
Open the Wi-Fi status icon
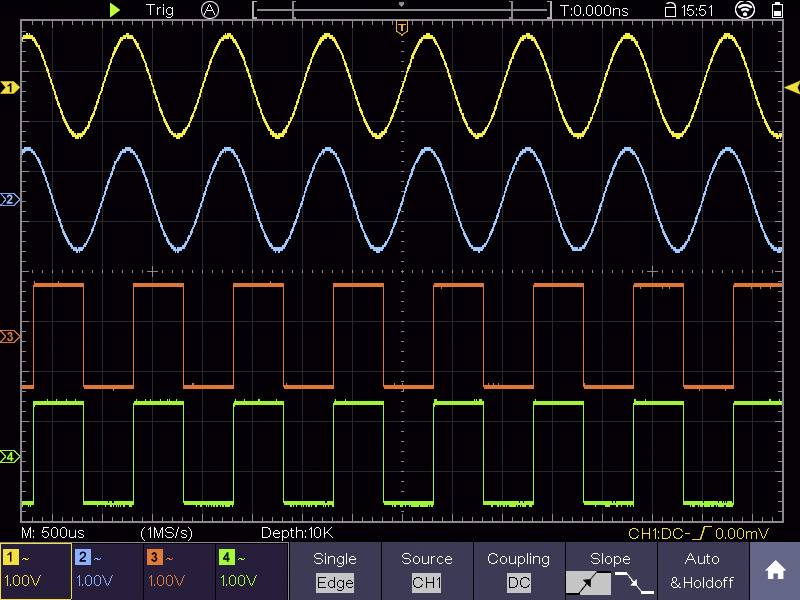click(x=745, y=10)
